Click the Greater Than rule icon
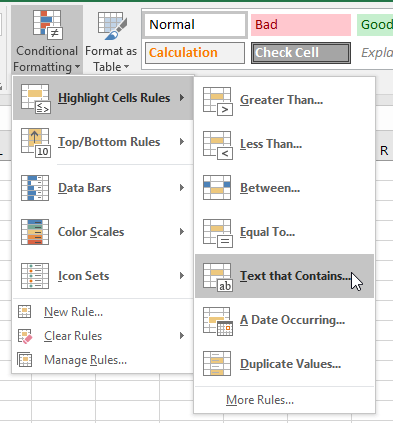Viewport: 393px width, 423px height. click(218, 101)
